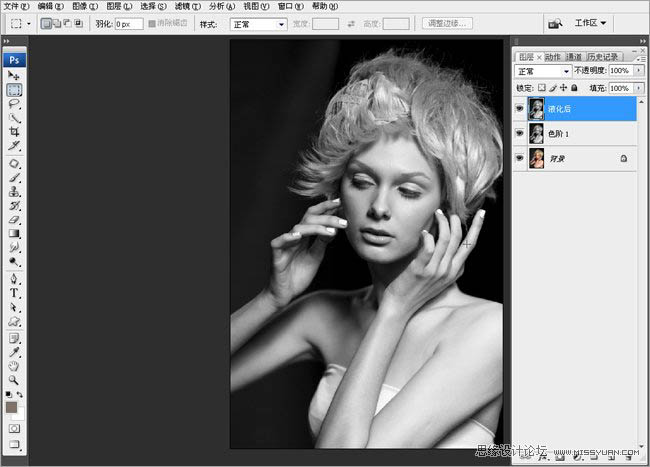Switch to the 通道 tab
Image resolution: width=650 pixels, height=467 pixels.
click(x=573, y=57)
